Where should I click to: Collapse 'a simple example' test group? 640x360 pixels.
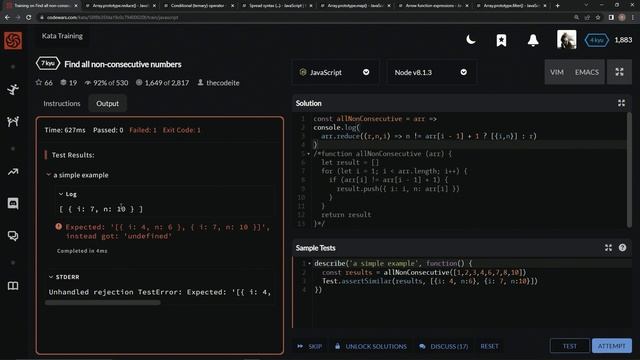click(x=49, y=175)
